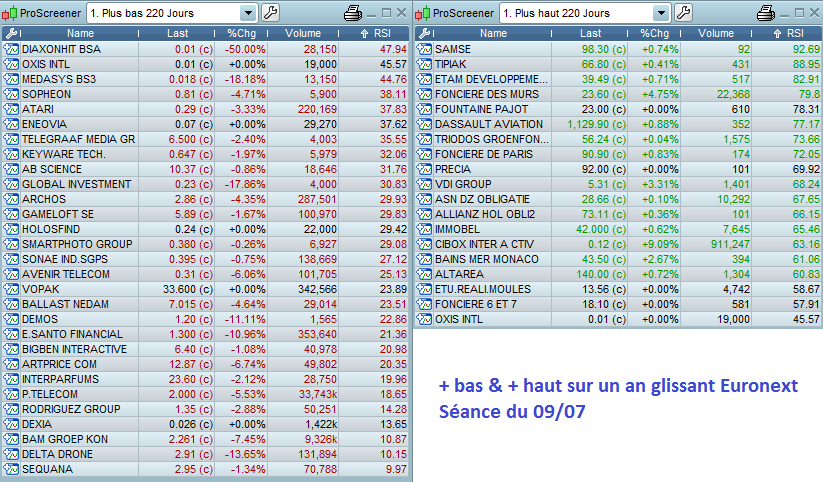Open chart icon for INTERPARFUMS
The height and width of the screenshot is (482, 823).
[x=11, y=379]
